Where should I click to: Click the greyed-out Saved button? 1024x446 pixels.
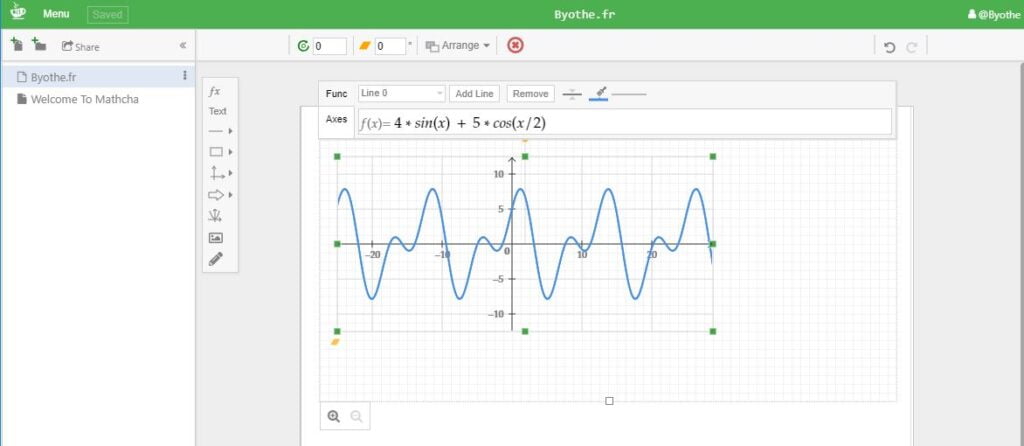pyautogui.click(x=108, y=14)
